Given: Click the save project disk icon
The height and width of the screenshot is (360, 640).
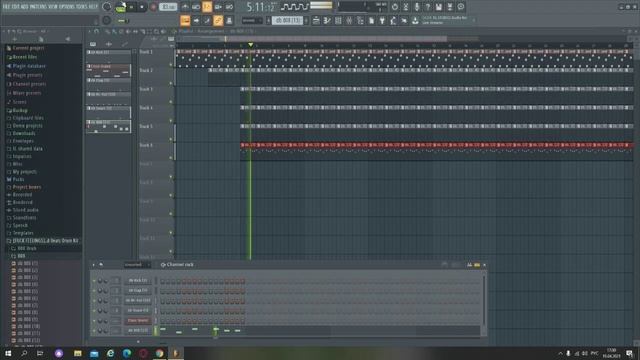Looking at the screenshot, I should [x=438, y=7].
